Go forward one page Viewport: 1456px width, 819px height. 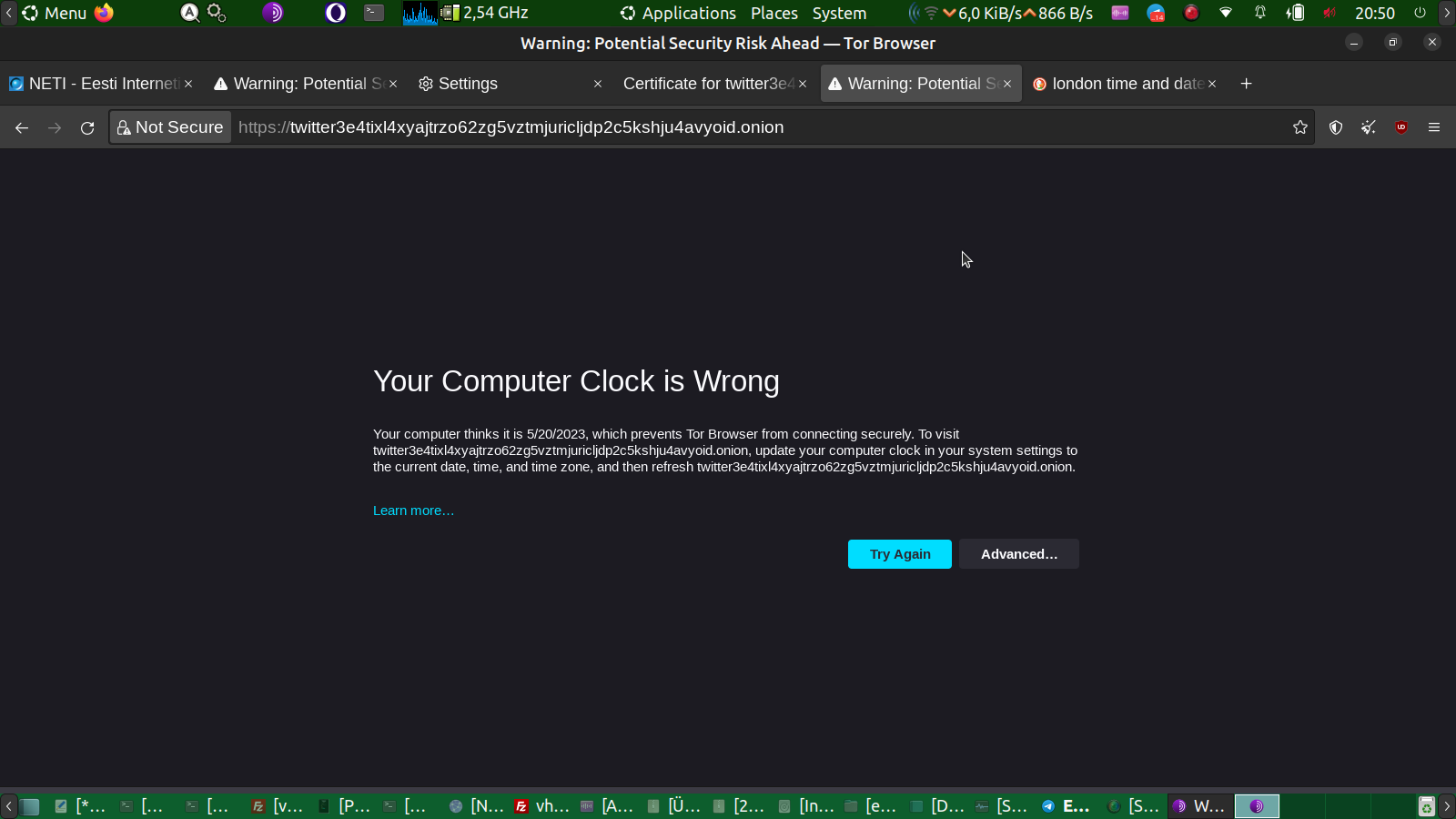[55, 127]
